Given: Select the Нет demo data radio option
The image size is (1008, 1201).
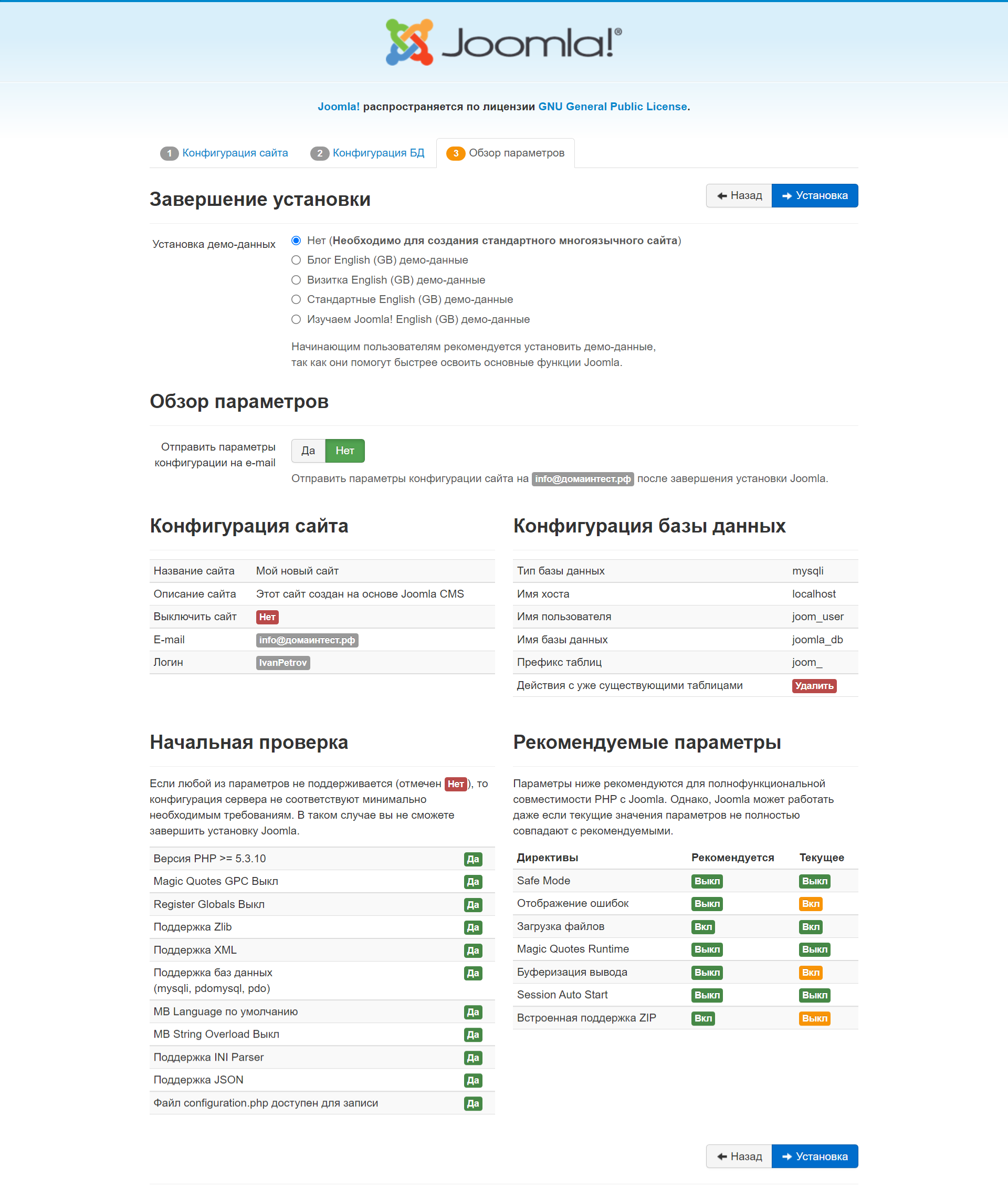Looking at the screenshot, I should point(296,241).
